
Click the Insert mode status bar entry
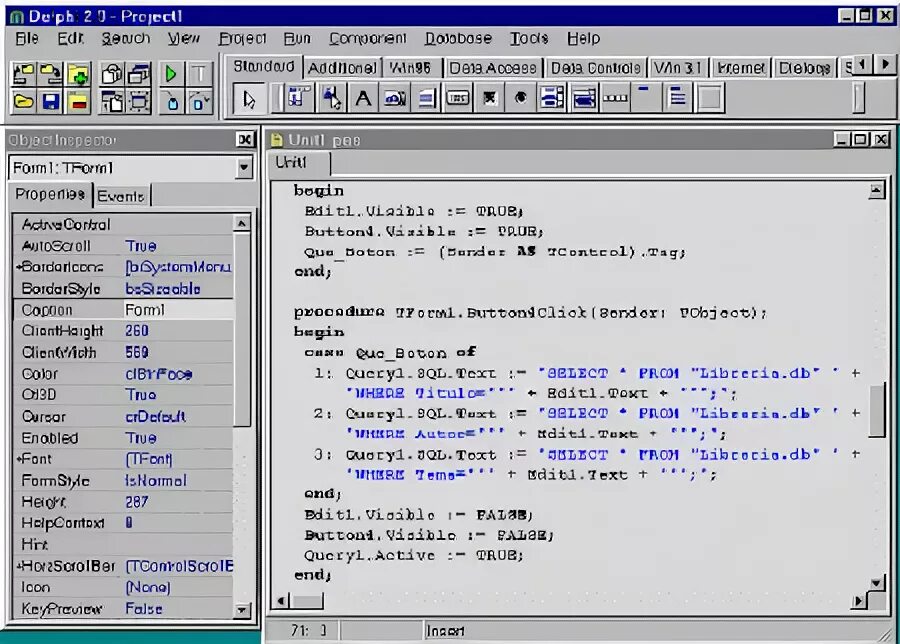tap(445, 631)
